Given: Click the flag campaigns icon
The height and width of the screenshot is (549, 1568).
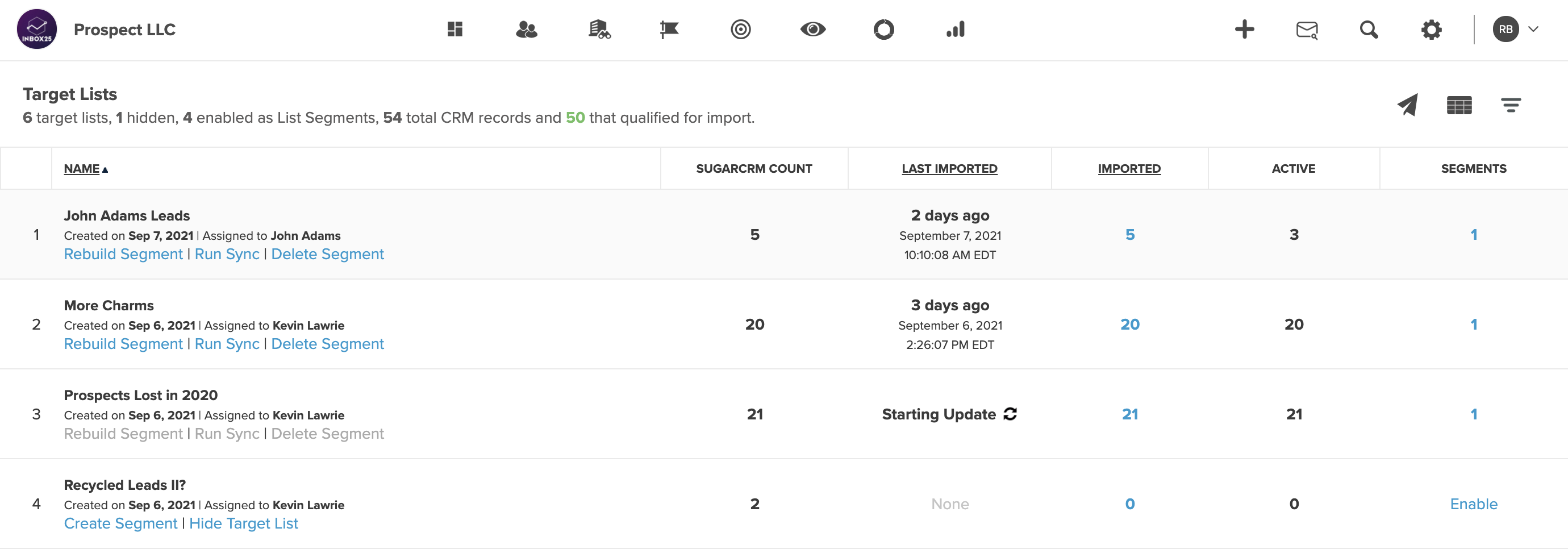Looking at the screenshot, I should (x=669, y=29).
